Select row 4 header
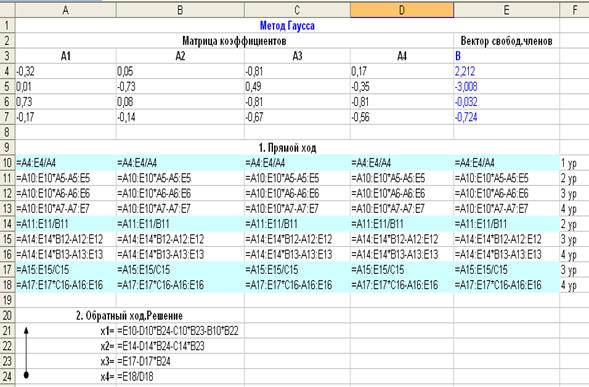The width and height of the screenshot is (589, 387). tap(8, 71)
